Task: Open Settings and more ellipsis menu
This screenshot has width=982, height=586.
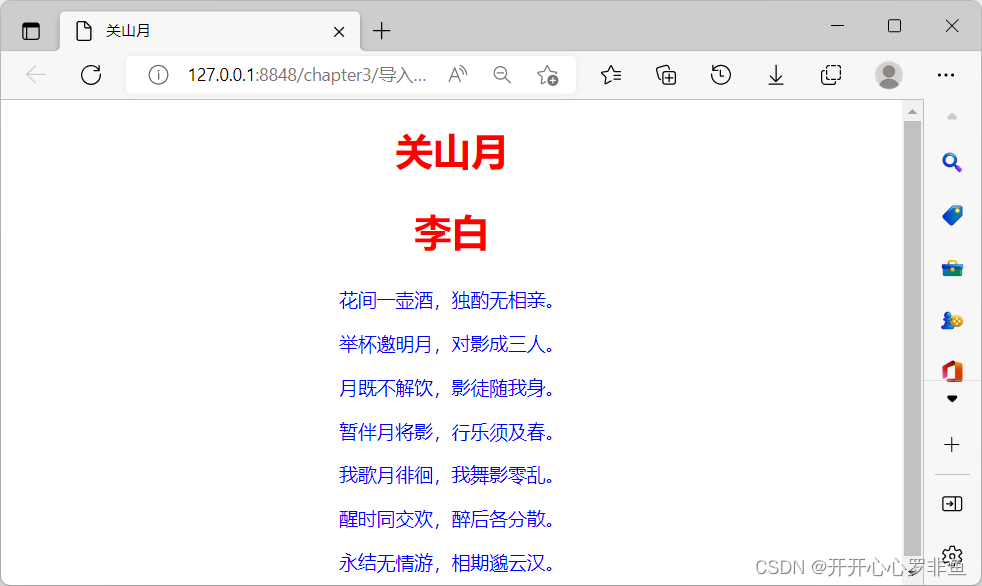Action: [x=946, y=75]
